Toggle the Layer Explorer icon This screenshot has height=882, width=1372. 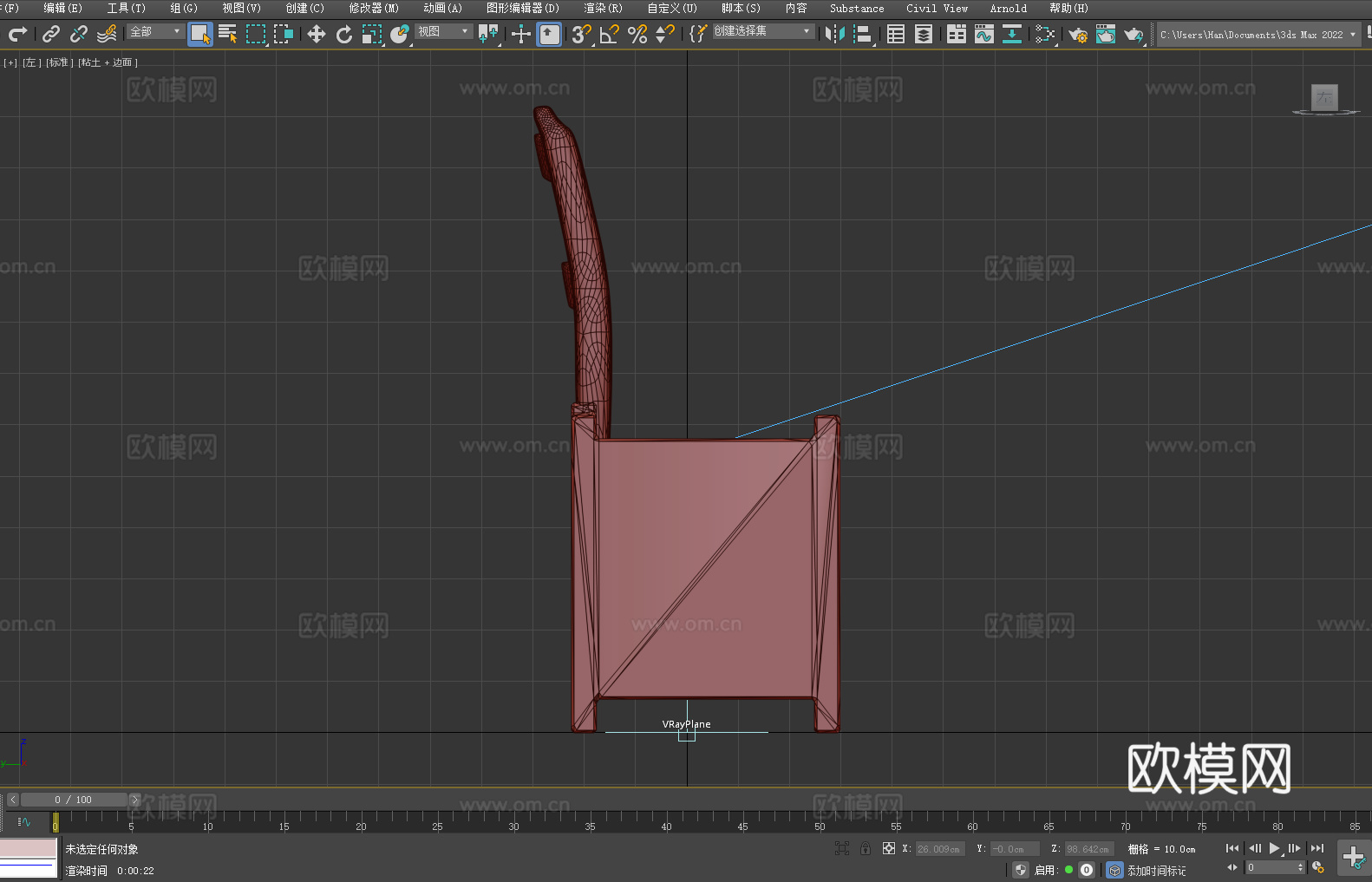point(924,34)
